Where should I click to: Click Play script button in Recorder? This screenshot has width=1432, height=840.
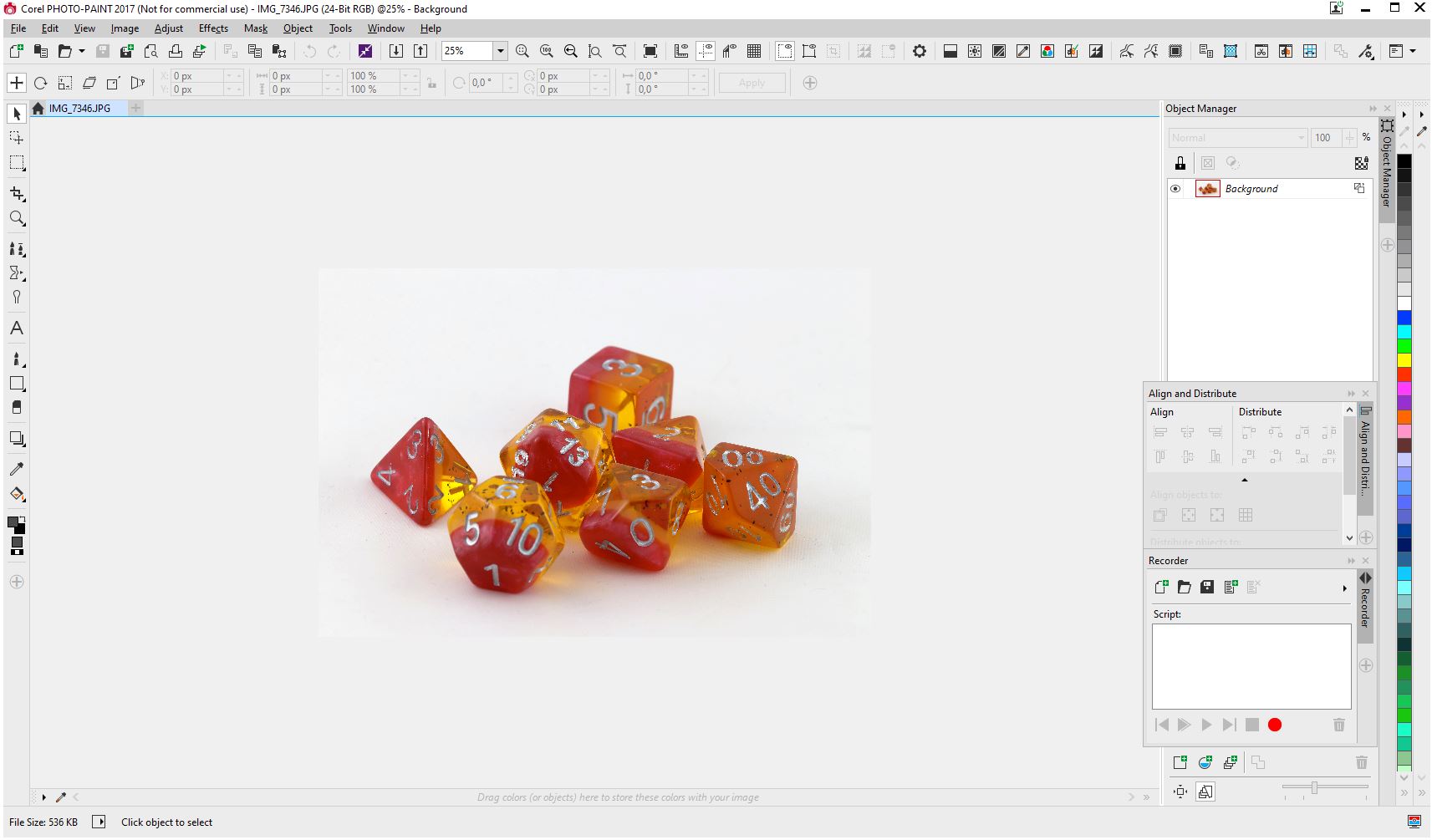coord(1206,725)
